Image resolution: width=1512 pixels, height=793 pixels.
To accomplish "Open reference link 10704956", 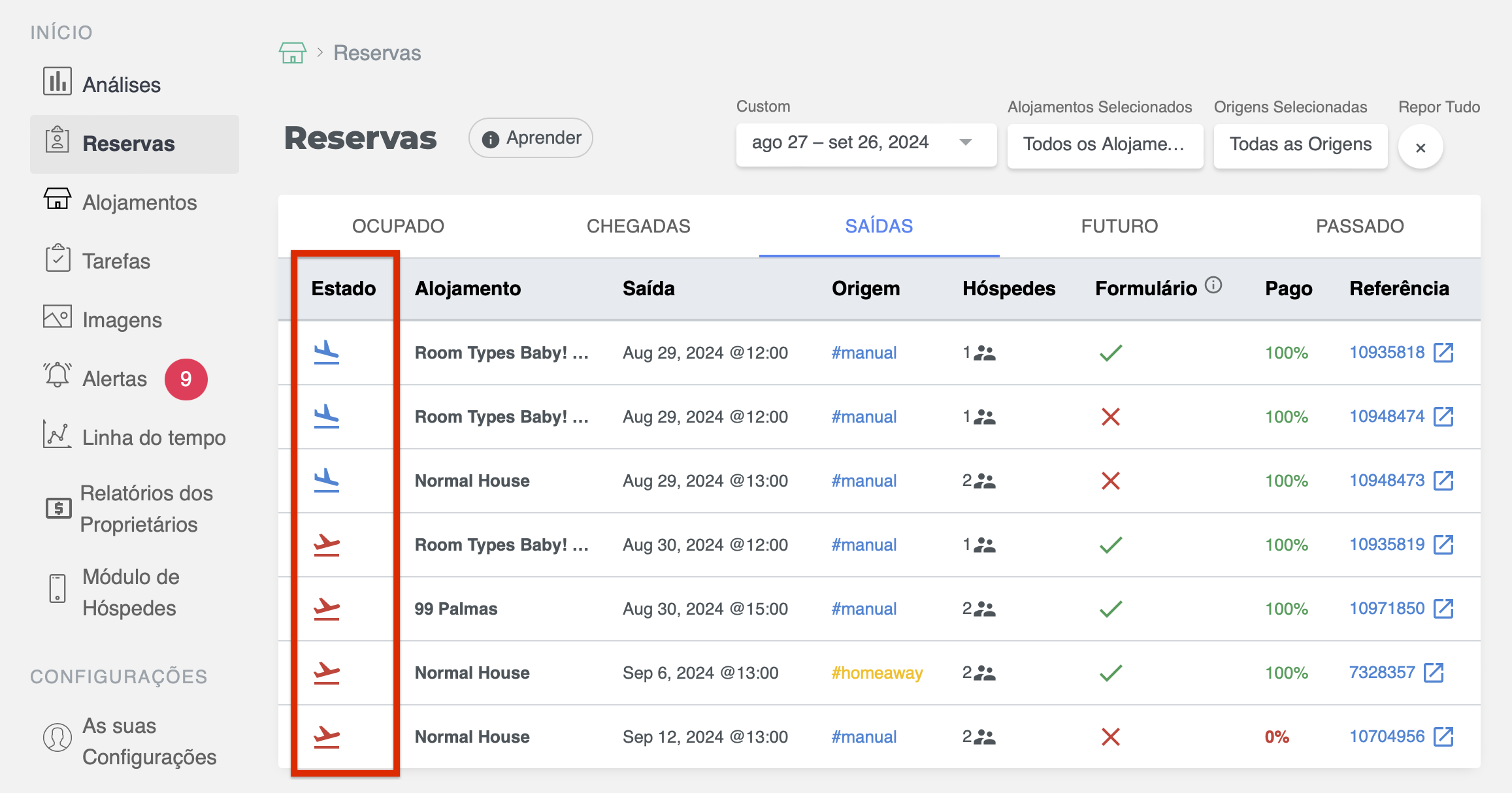I will point(1387,737).
